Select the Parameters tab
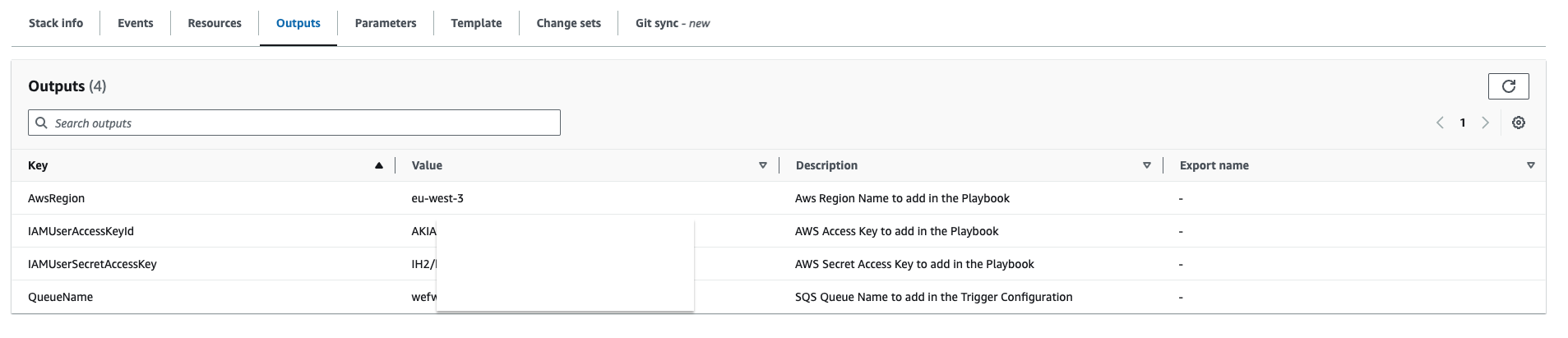The image size is (1568, 338). tap(386, 23)
